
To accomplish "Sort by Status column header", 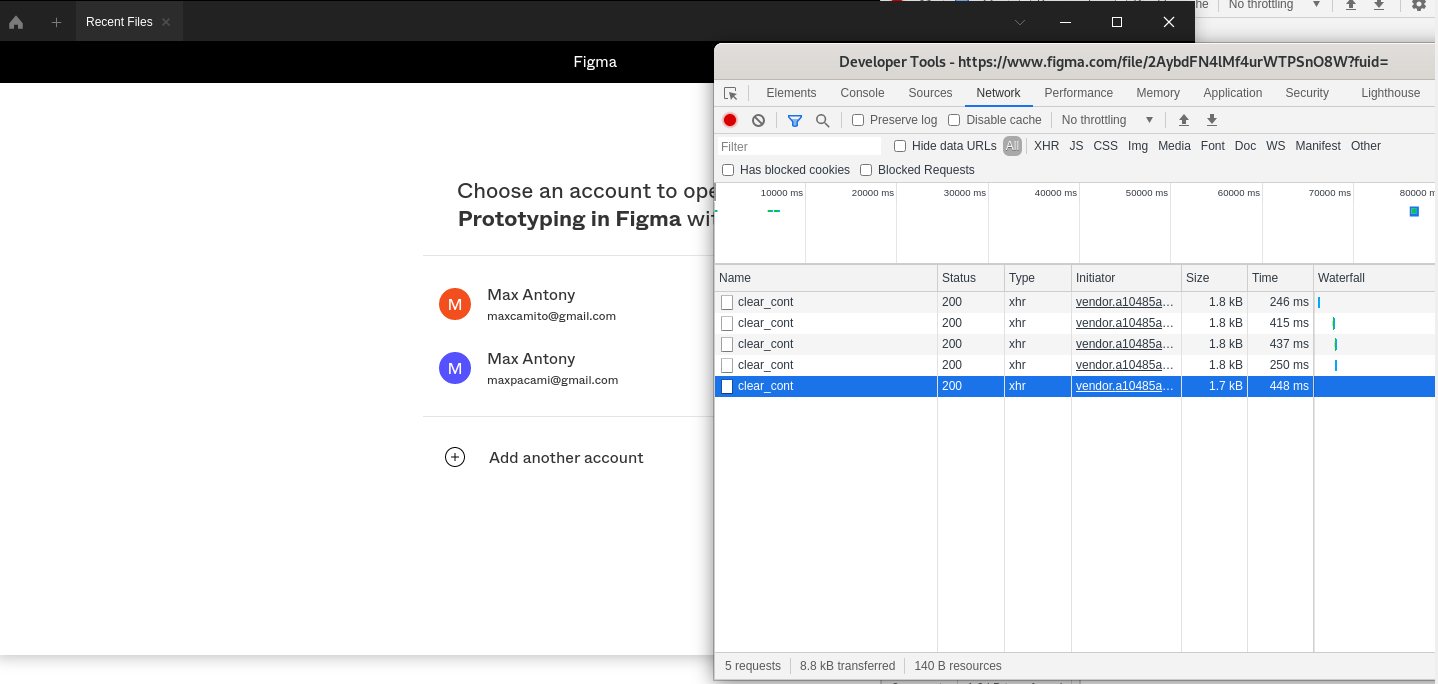I will point(971,278).
